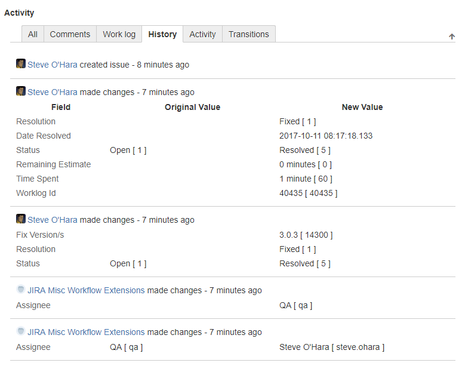The image size is (462, 365).
Task: Open last JIRA Misc Workflow Extensions link
Action: click(x=86, y=332)
